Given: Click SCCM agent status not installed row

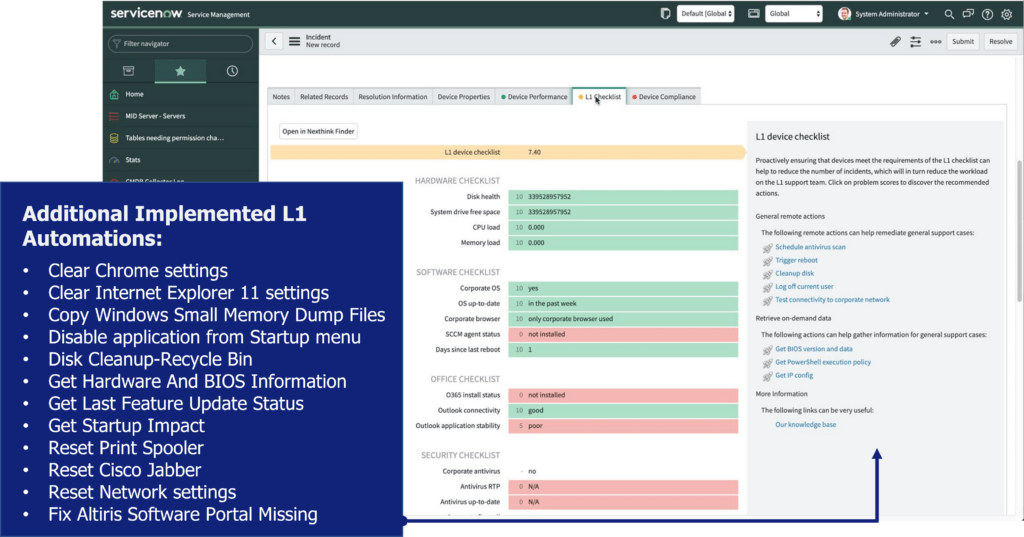Looking at the screenshot, I should [623, 334].
